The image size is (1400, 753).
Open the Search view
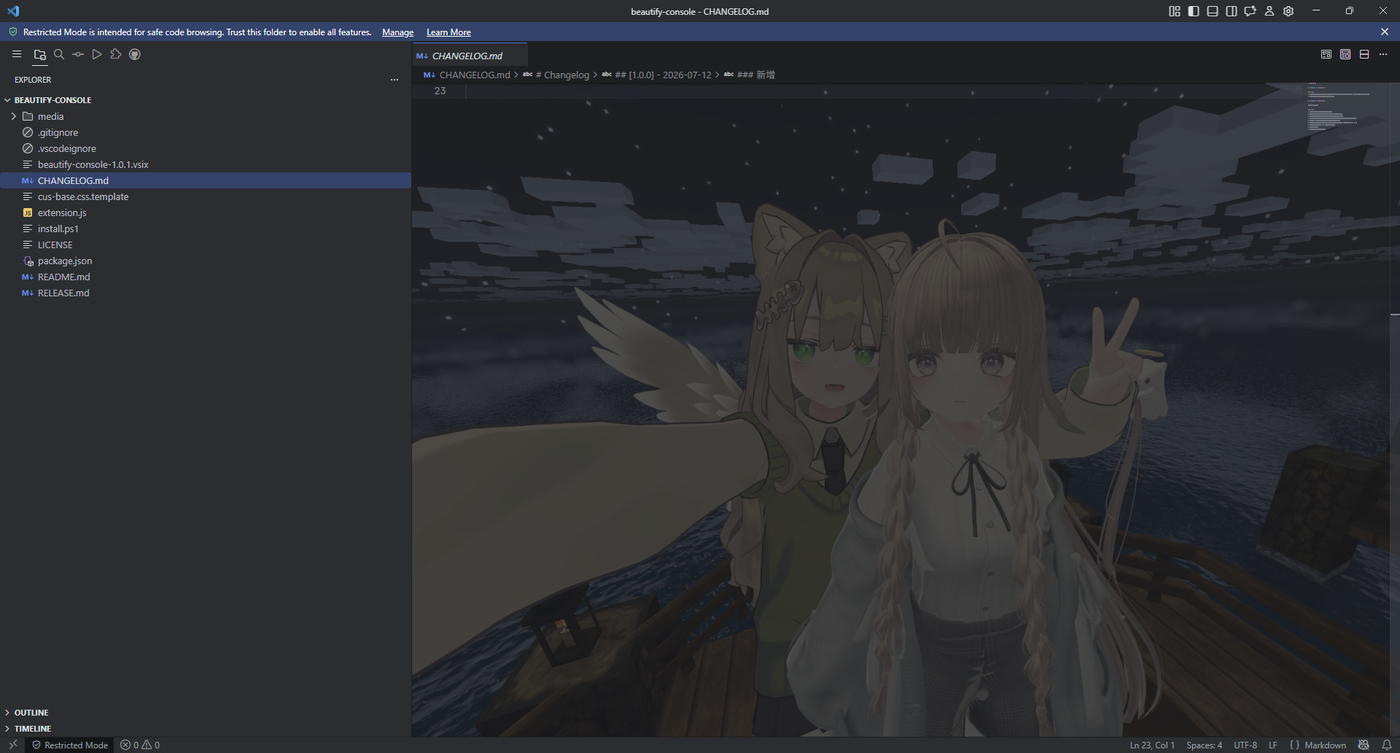coord(59,54)
